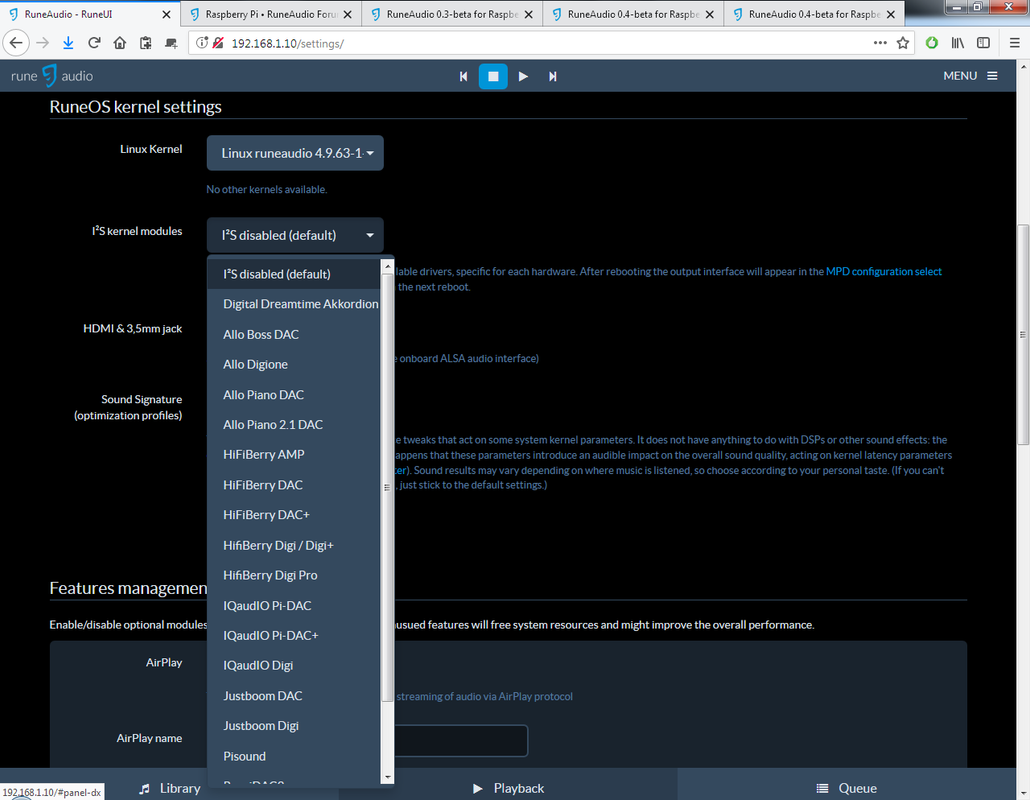Reload the page with refresh icon
The image size is (1030, 800).
[x=94, y=43]
